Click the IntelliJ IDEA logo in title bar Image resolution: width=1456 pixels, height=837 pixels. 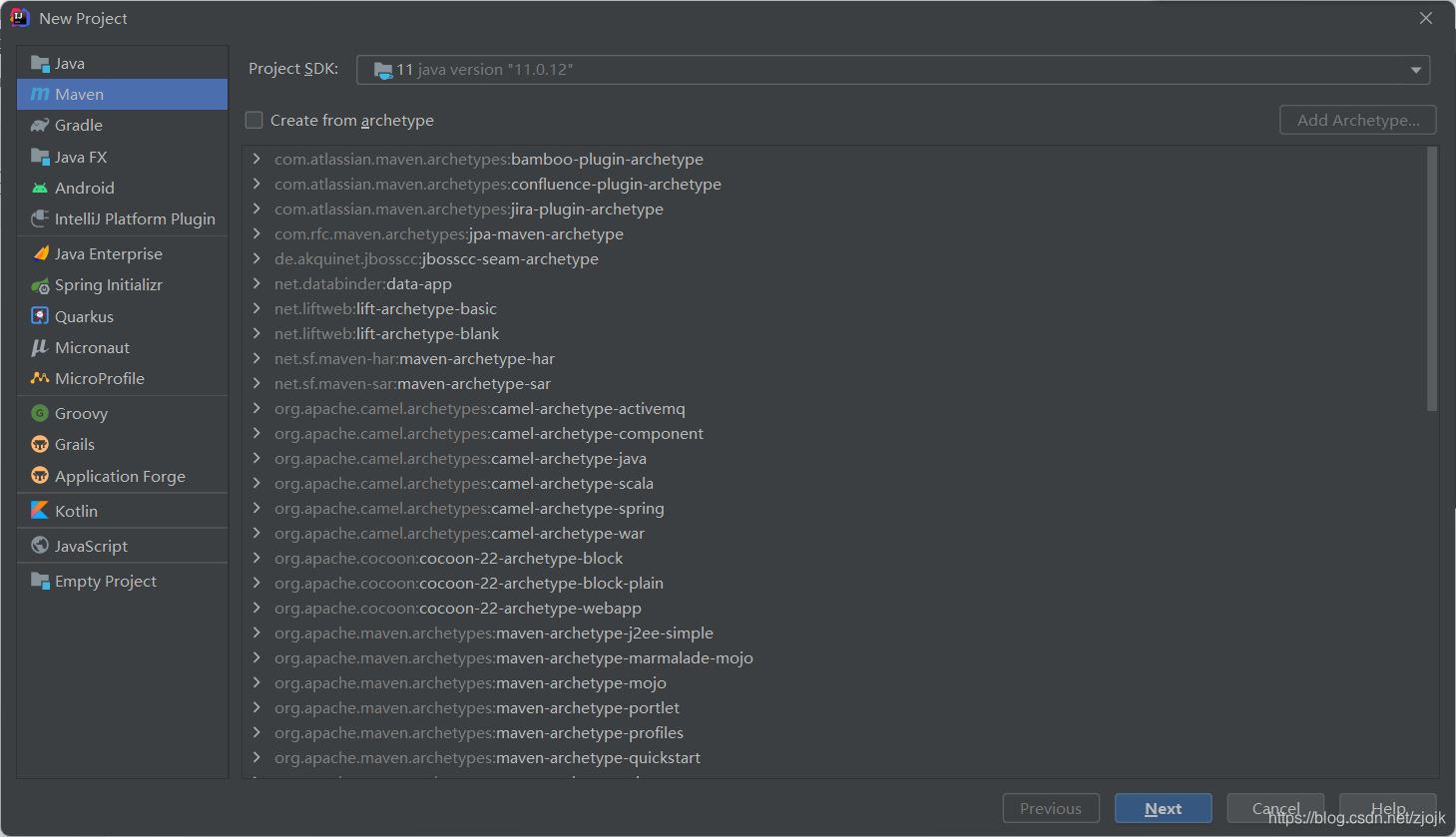20,18
